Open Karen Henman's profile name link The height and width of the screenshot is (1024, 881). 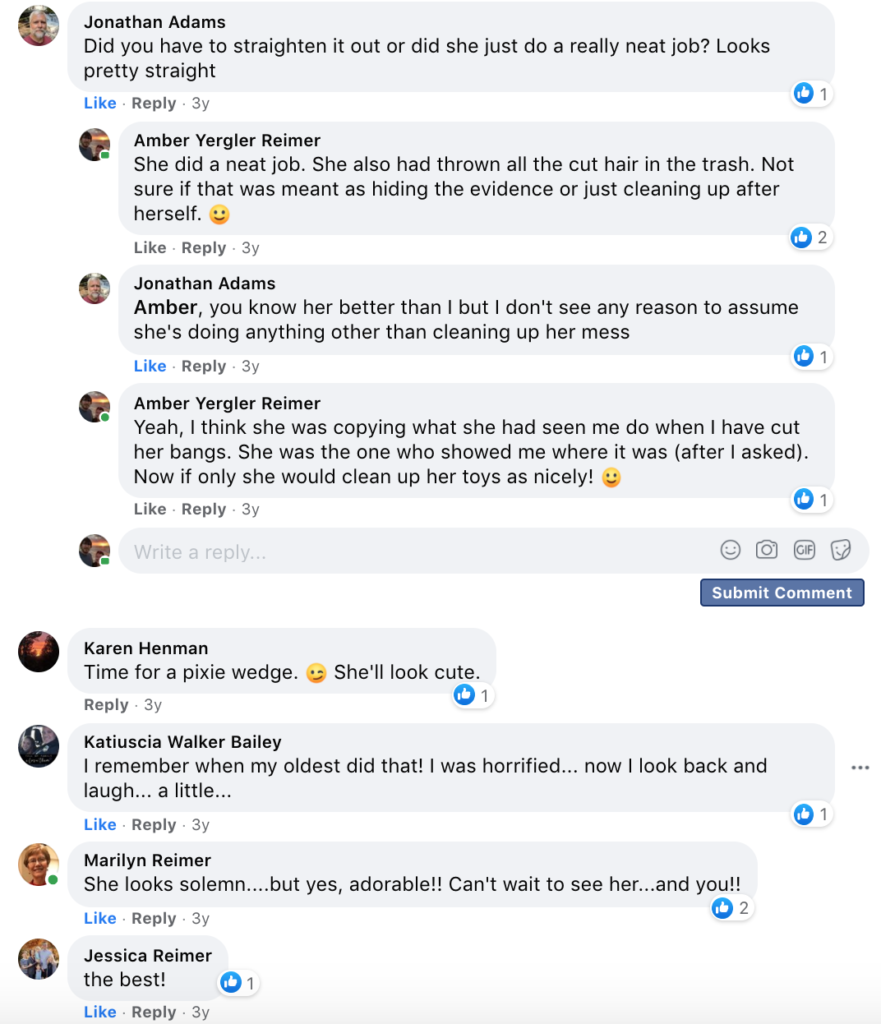click(146, 648)
